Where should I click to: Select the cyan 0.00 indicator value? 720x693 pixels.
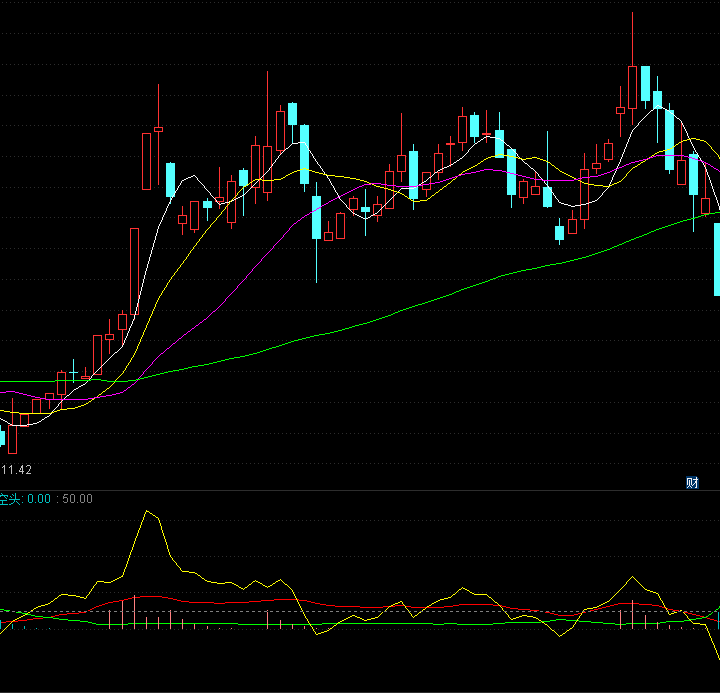pos(39,499)
